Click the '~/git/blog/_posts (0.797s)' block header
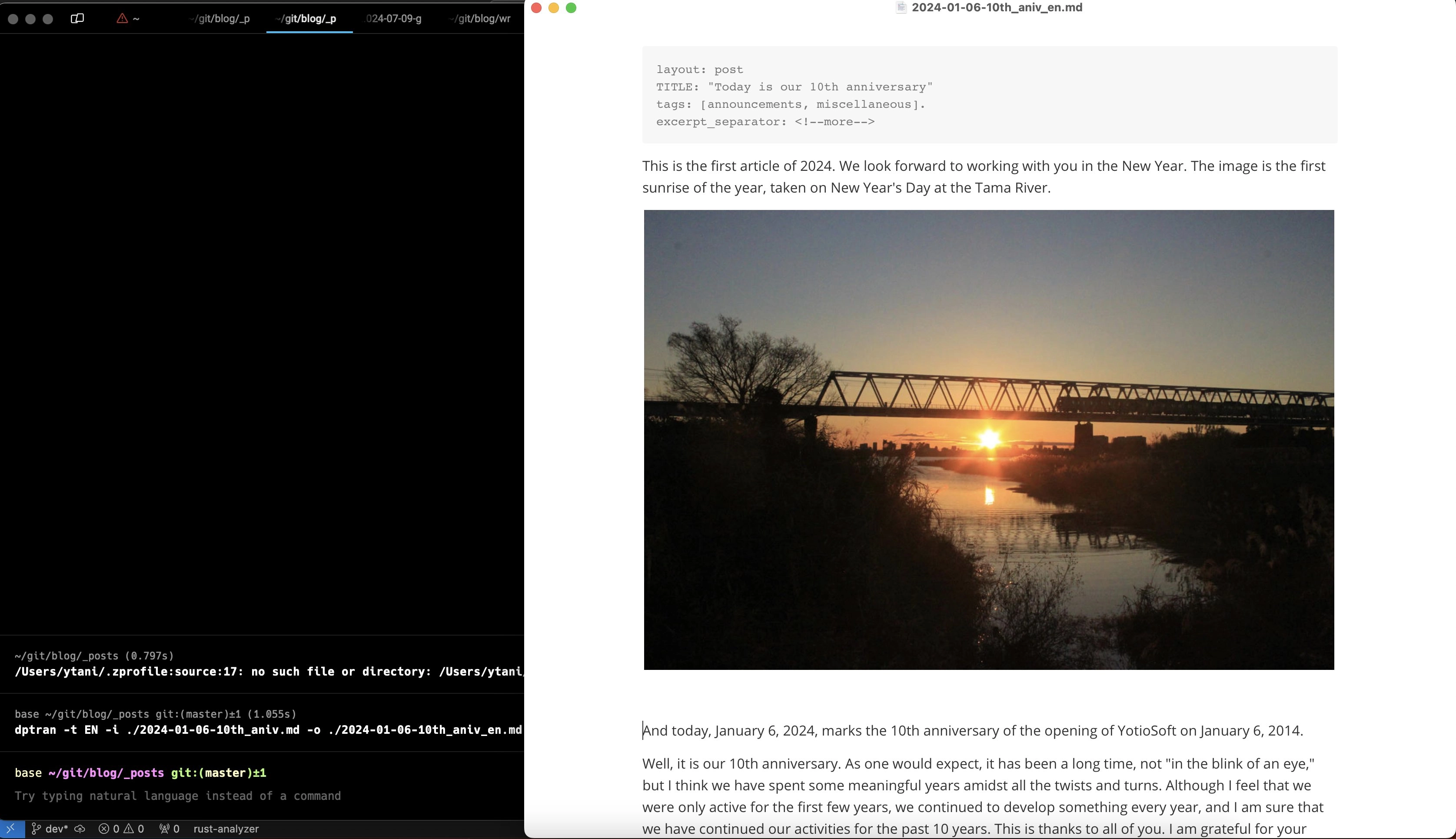Image resolution: width=1456 pixels, height=839 pixels. (94, 656)
